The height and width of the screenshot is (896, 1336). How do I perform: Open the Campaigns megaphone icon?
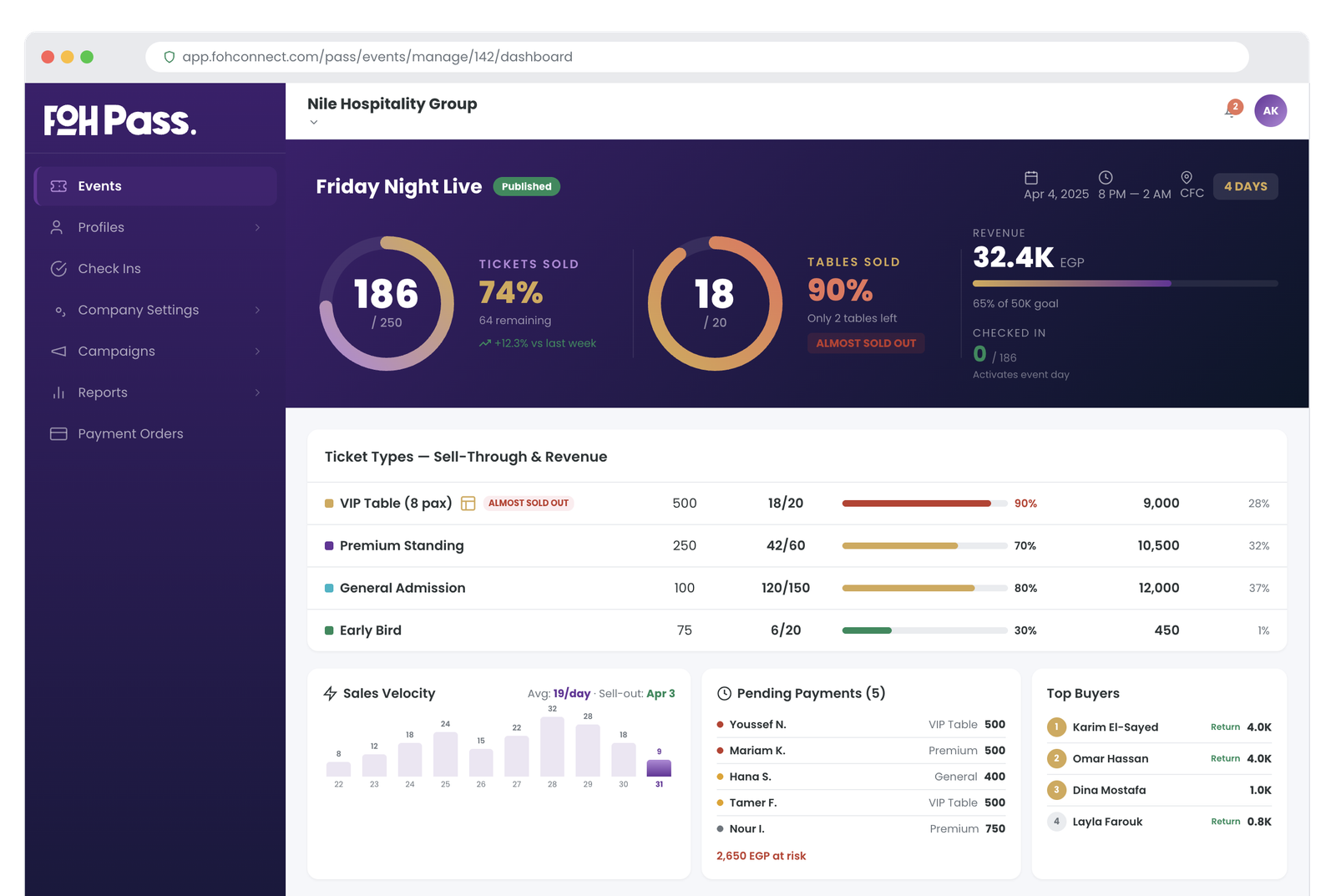[58, 351]
